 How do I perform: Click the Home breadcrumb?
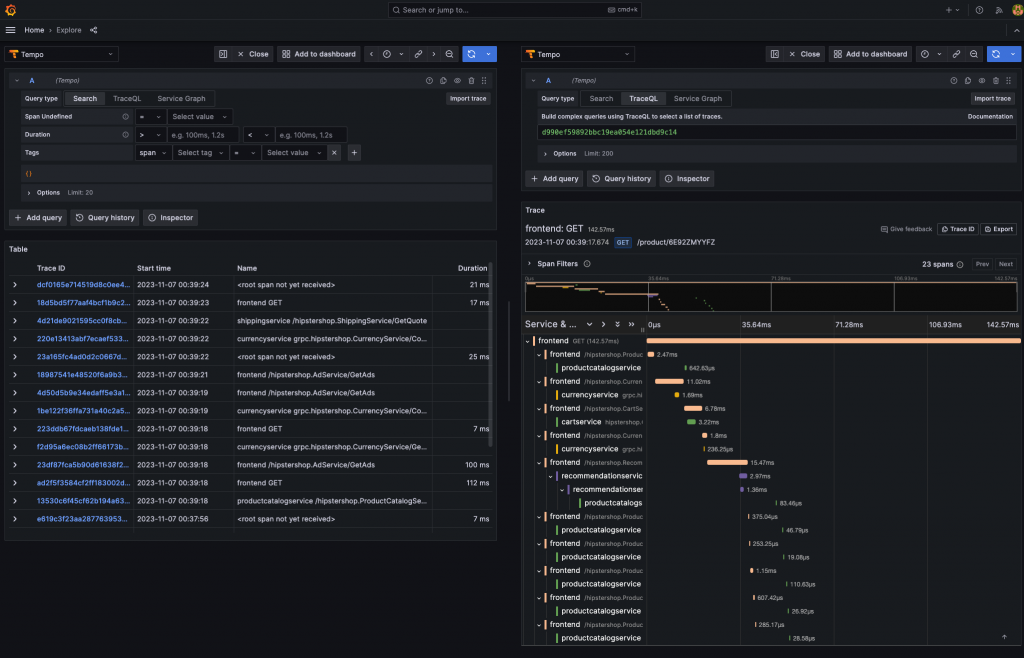(34, 30)
